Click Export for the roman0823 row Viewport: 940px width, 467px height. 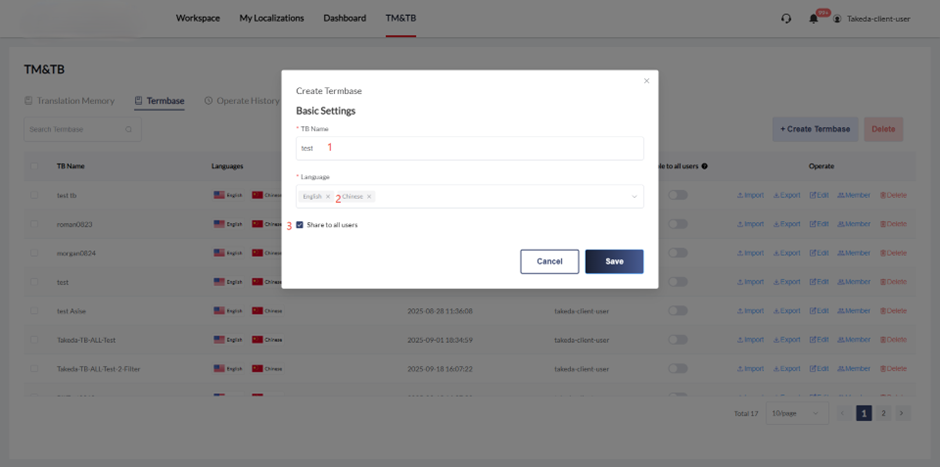787,224
